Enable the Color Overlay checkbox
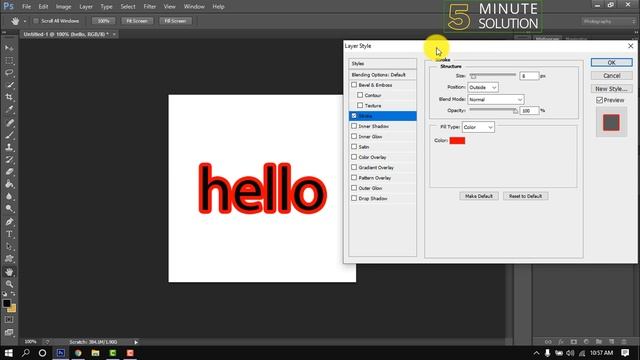The width and height of the screenshot is (640, 360). (354, 157)
